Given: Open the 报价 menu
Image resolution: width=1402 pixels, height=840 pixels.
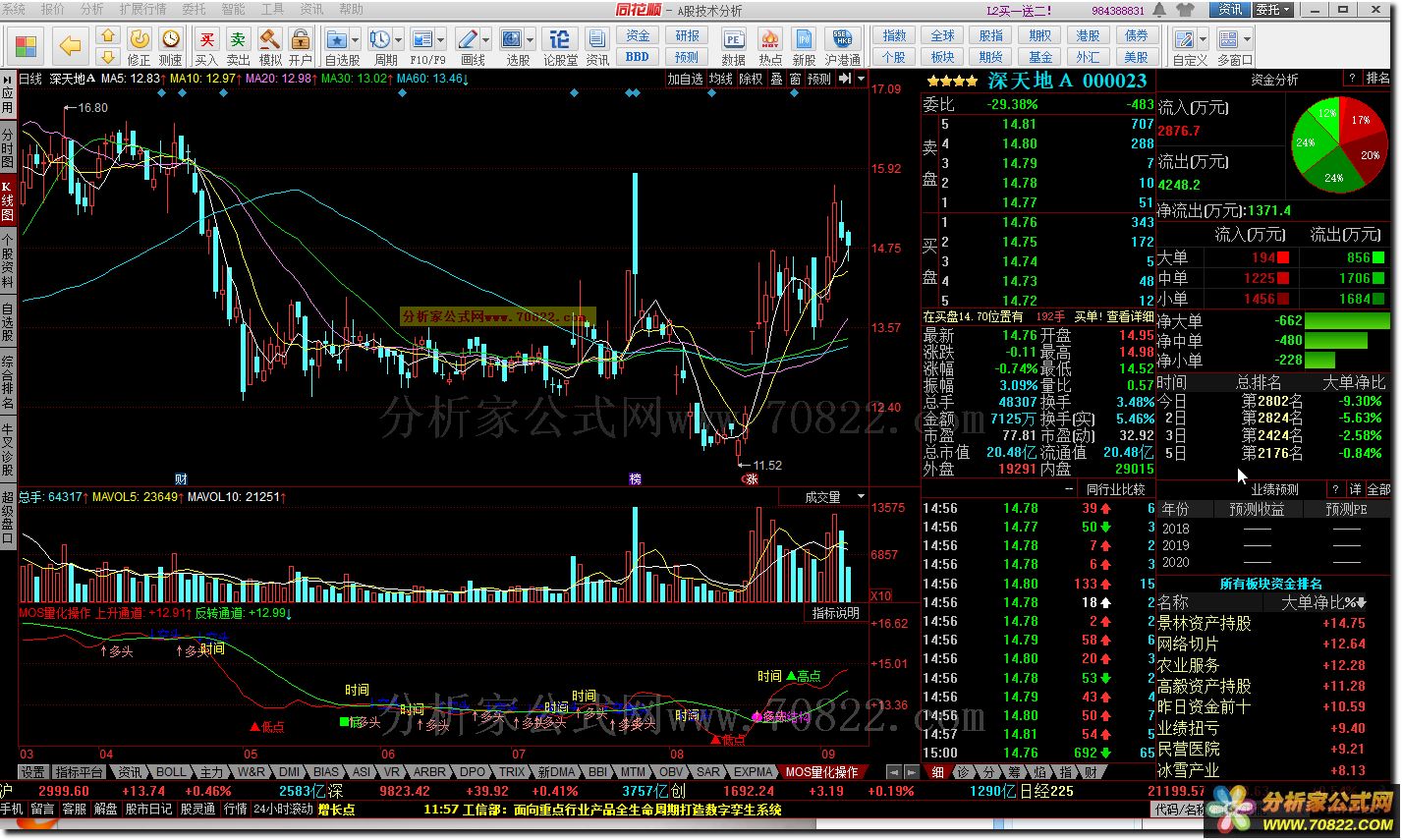Looking at the screenshot, I should (52, 9).
